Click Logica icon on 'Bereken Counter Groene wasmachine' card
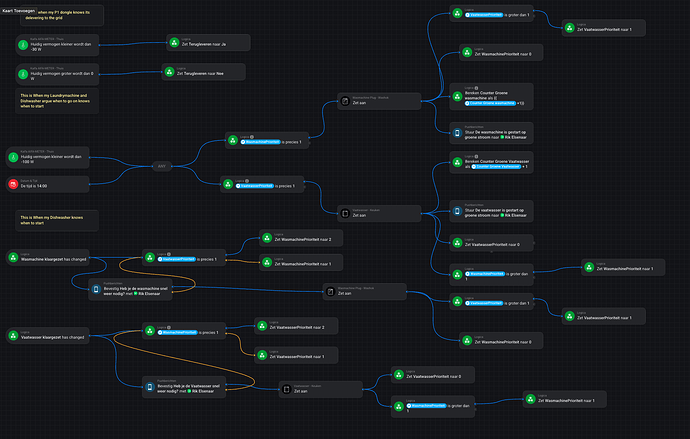690x439 pixels. coord(458,96)
